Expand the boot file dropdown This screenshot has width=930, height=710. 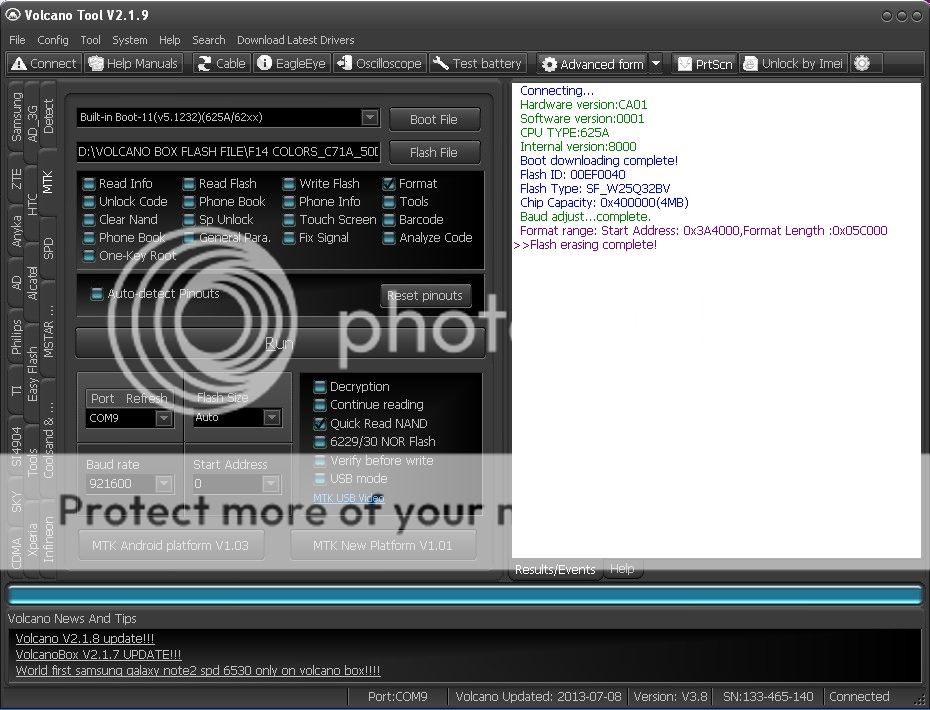370,117
